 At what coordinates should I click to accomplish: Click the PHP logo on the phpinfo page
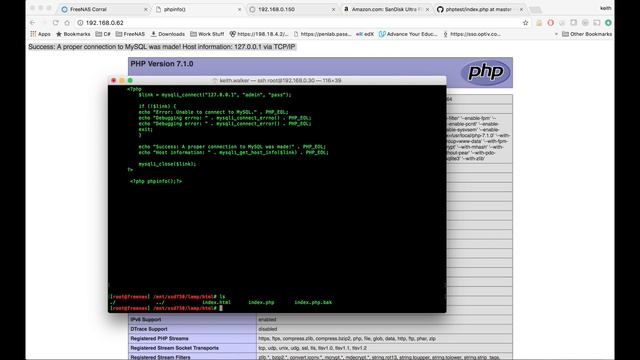pyautogui.click(x=485, y=72)
